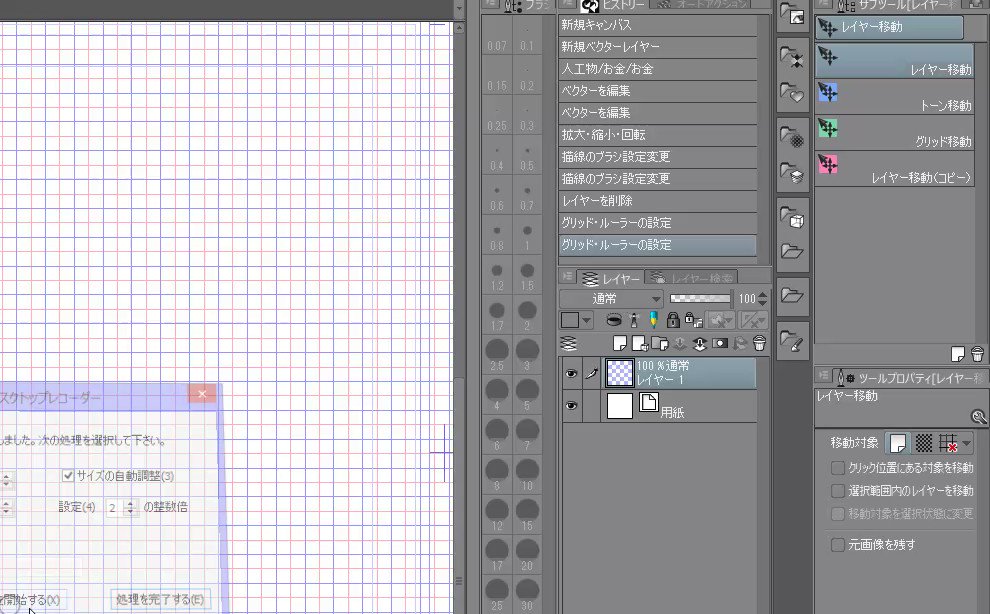Enable 元画像を残す checkbox

point(838,544)
